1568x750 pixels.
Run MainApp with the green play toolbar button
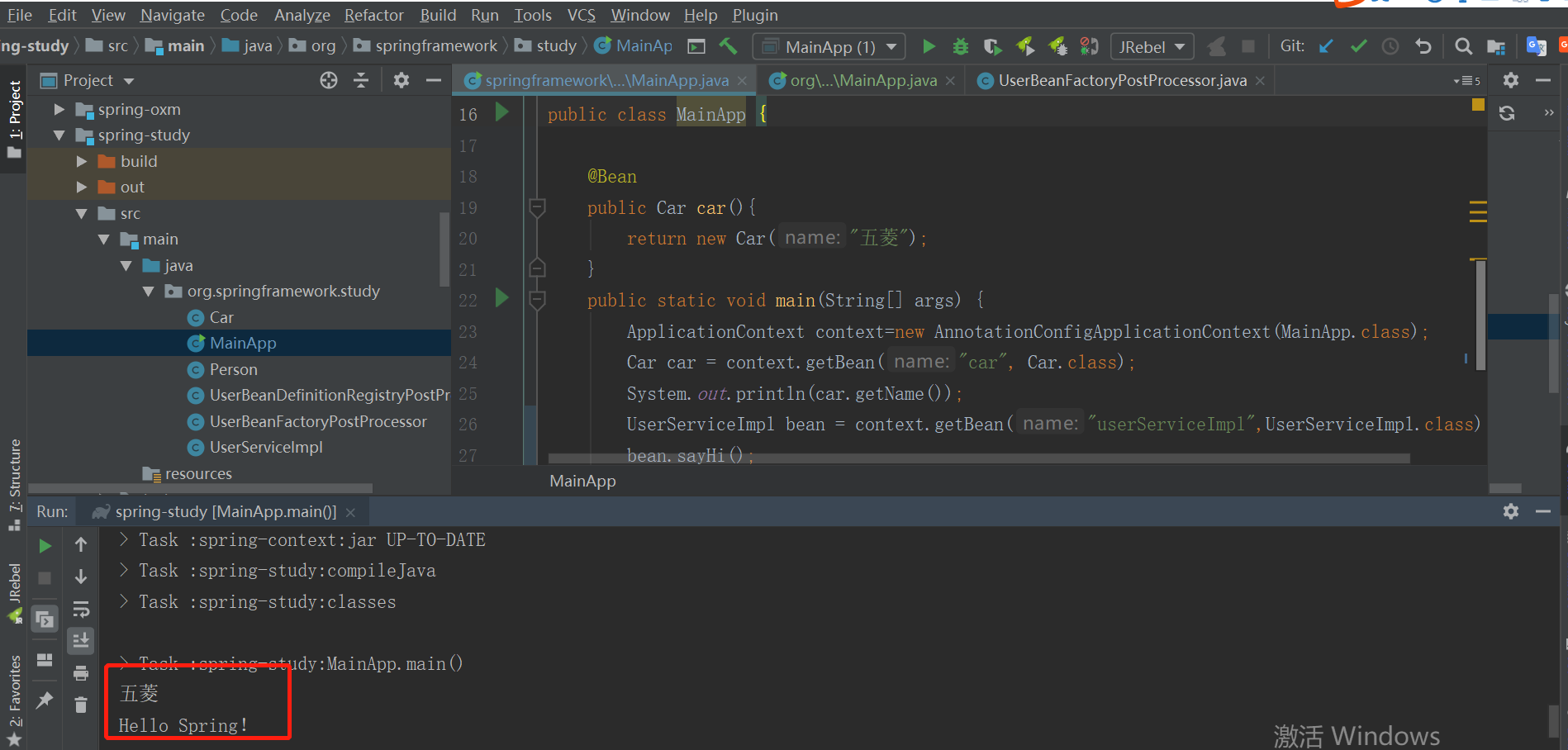929,46
